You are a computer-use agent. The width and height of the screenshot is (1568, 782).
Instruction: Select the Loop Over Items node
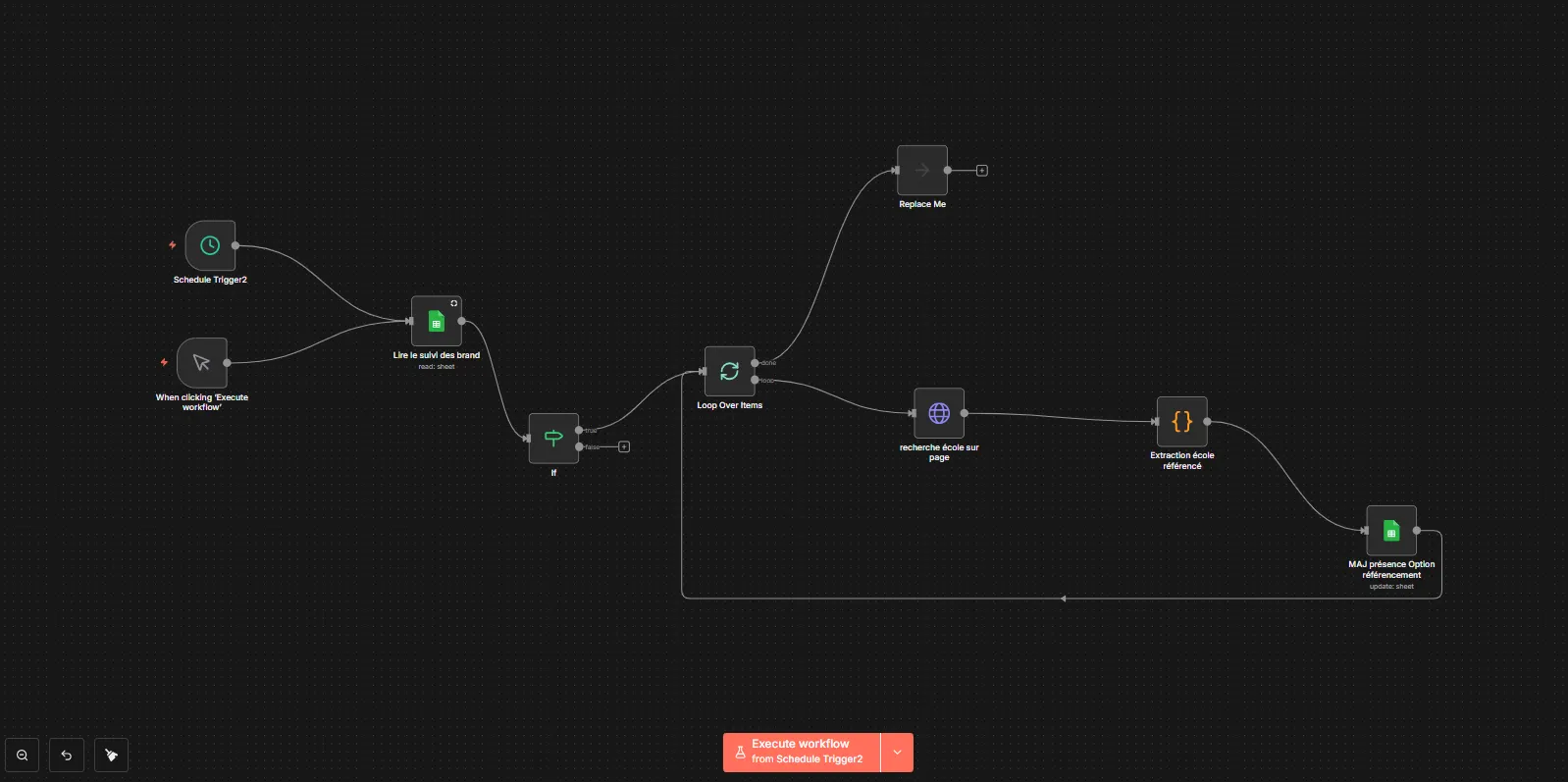(730, 371)
